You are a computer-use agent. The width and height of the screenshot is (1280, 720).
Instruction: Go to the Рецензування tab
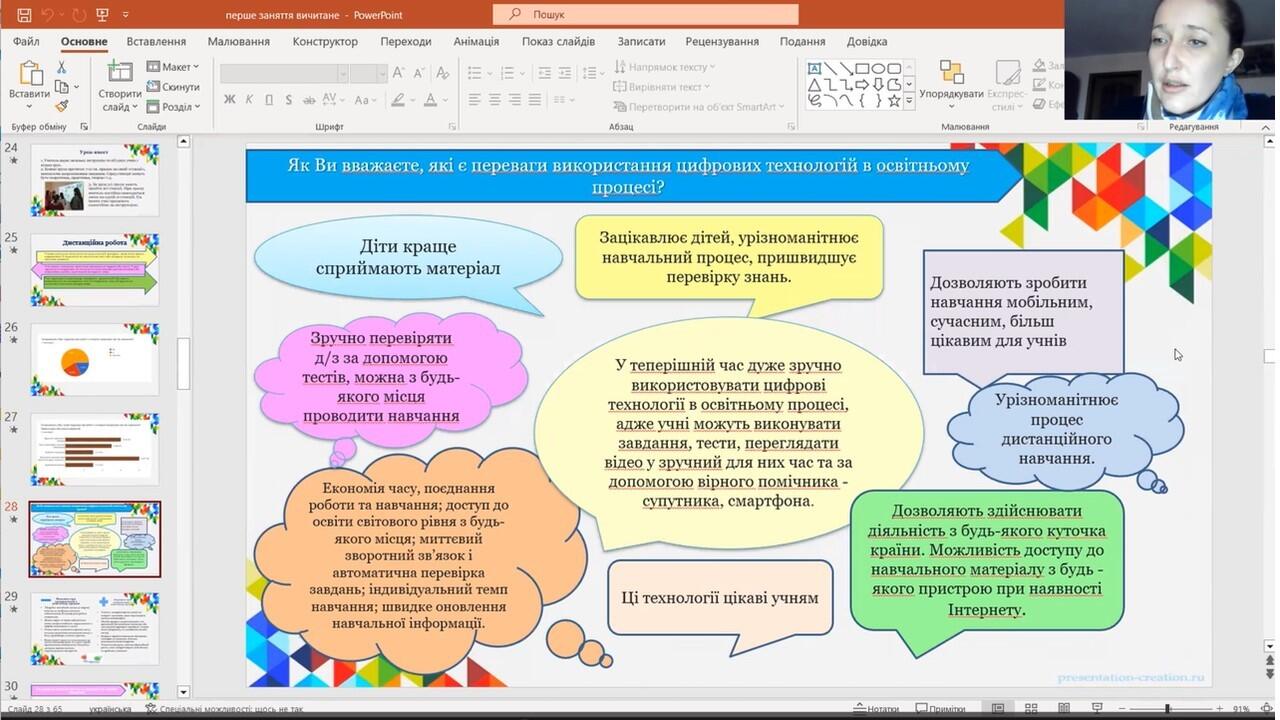coord(722,42)
